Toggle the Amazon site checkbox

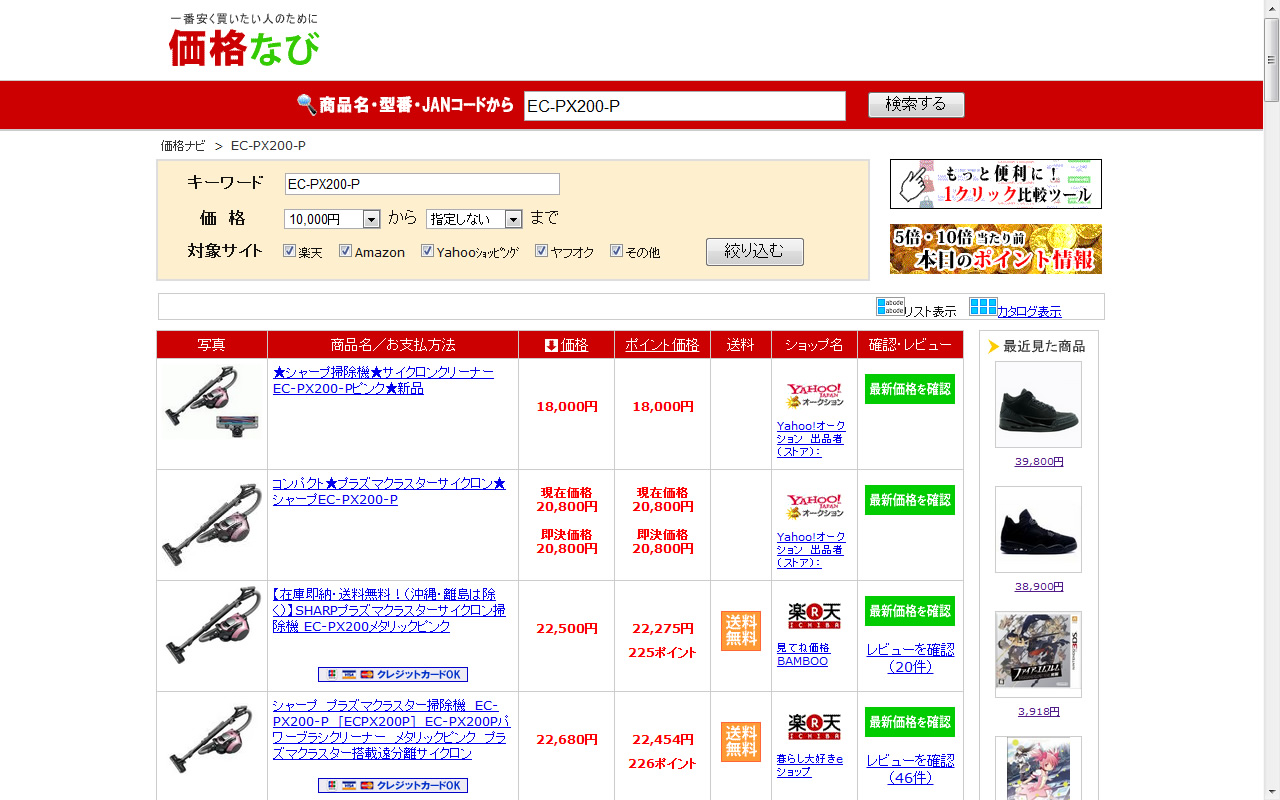tap(345, 251)
